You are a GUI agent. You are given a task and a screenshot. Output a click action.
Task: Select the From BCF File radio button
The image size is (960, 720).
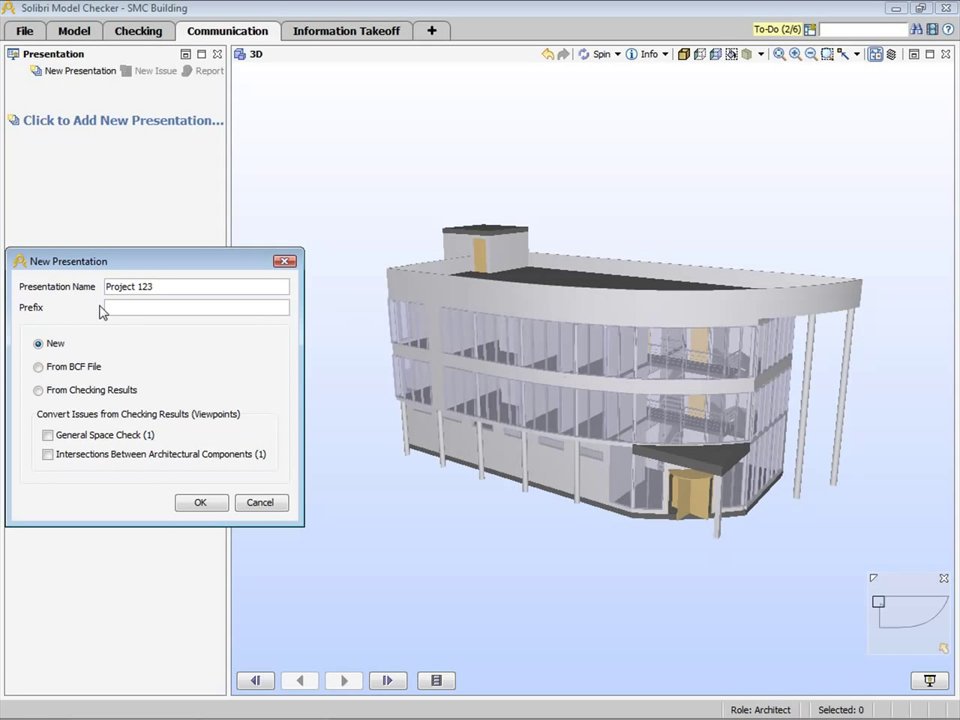38,367
